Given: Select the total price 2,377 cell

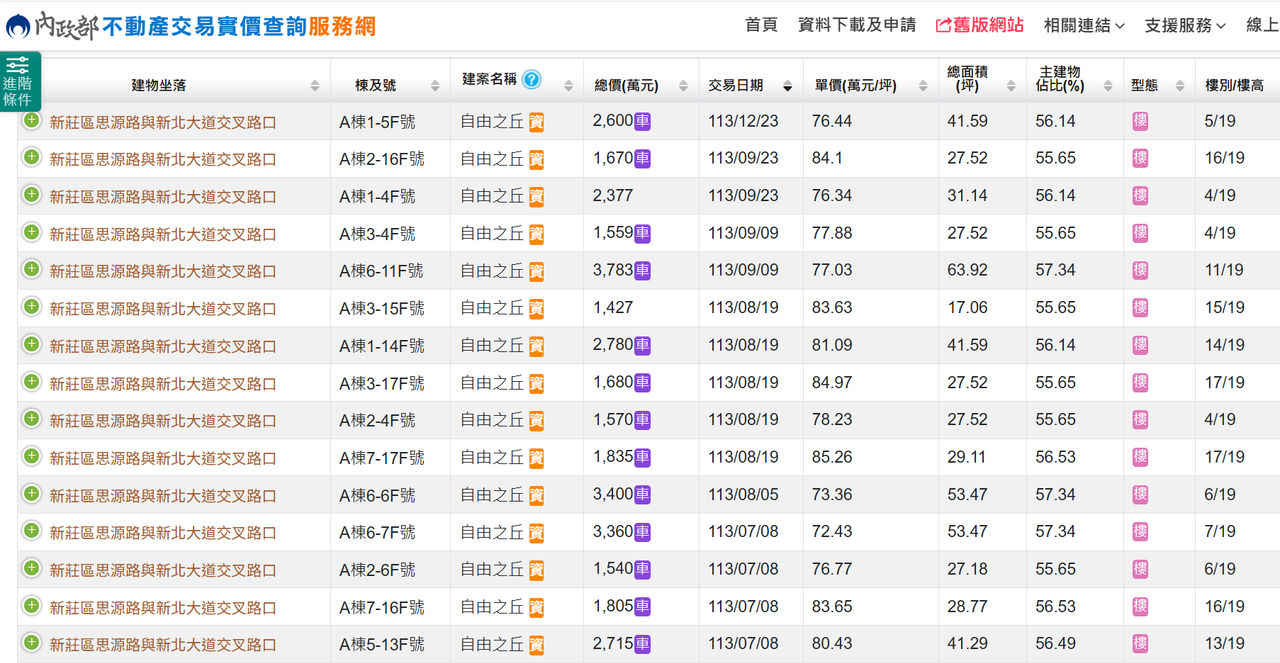Looking at the screenshot, I should pos(613,196).
